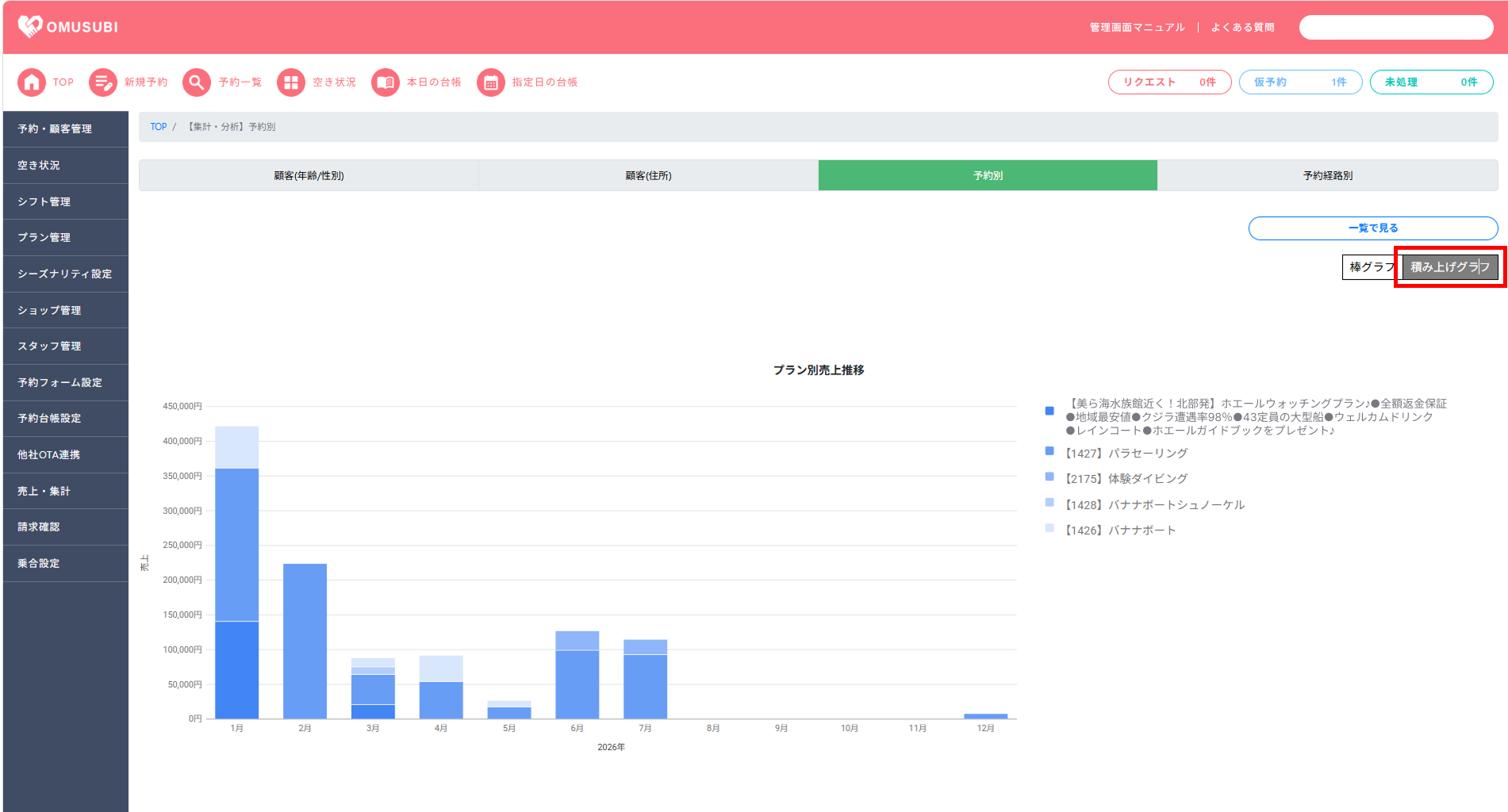Open 予約・顧客管理 in the sidebar
The width and height of the screenshot is (1508, 812).
point(66,128)
